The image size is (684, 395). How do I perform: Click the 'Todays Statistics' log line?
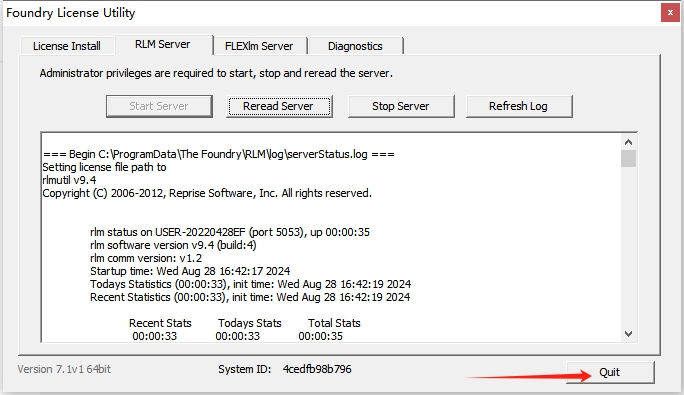pyautogui.click(x=250, y=284)
